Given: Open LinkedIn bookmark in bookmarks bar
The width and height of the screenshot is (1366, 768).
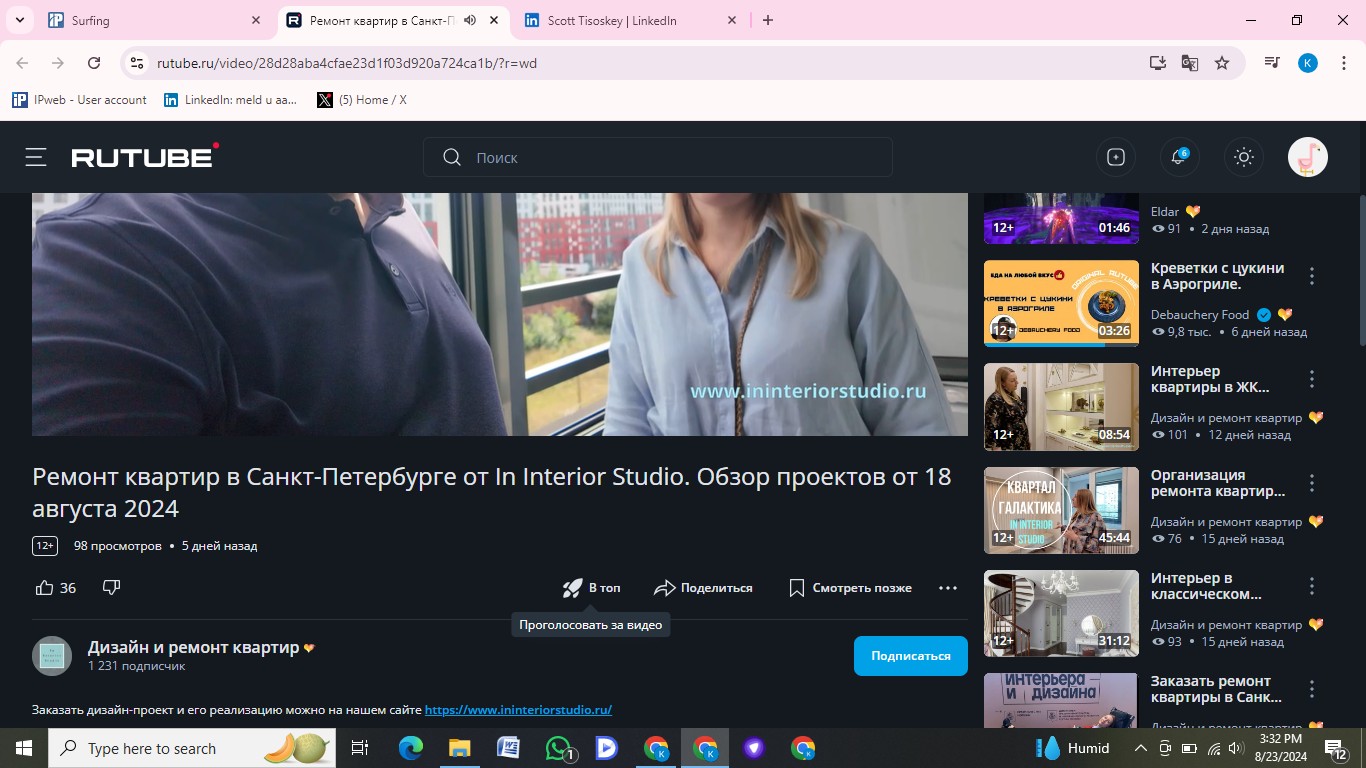Looking at the screenshot, I should [230, 100].
